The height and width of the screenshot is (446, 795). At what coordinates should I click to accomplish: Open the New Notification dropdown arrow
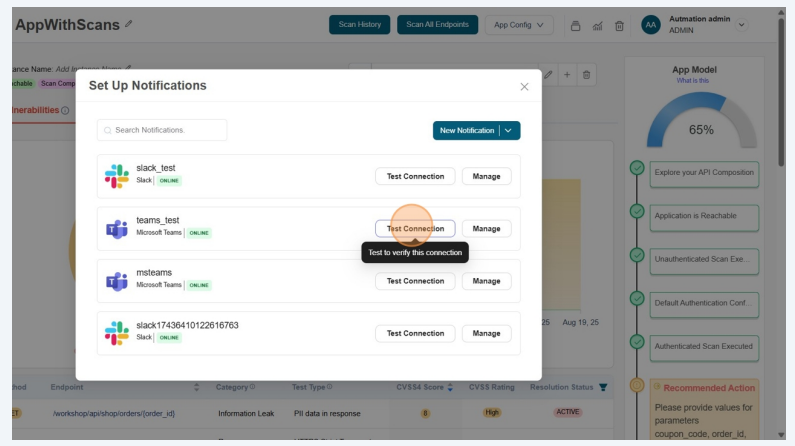(508, 130)
